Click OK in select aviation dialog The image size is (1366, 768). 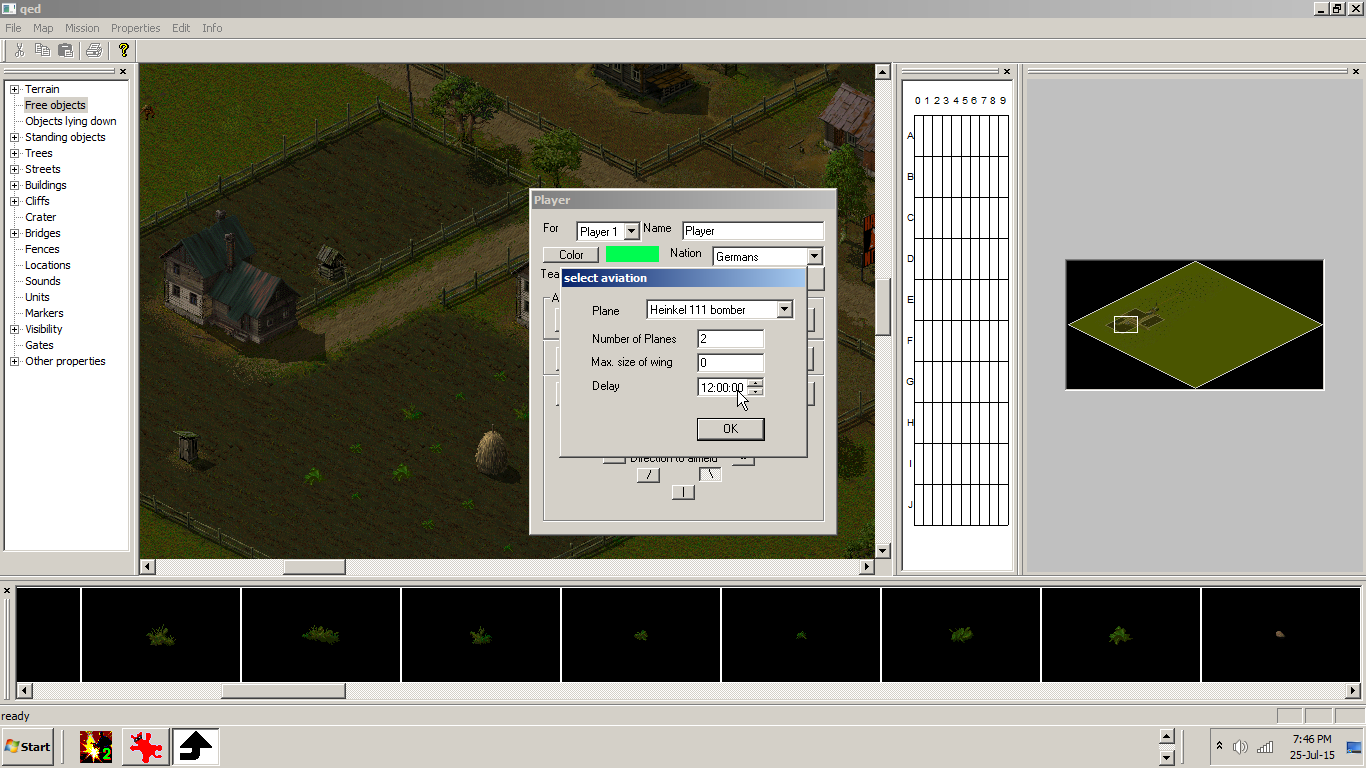pos(730,429)
